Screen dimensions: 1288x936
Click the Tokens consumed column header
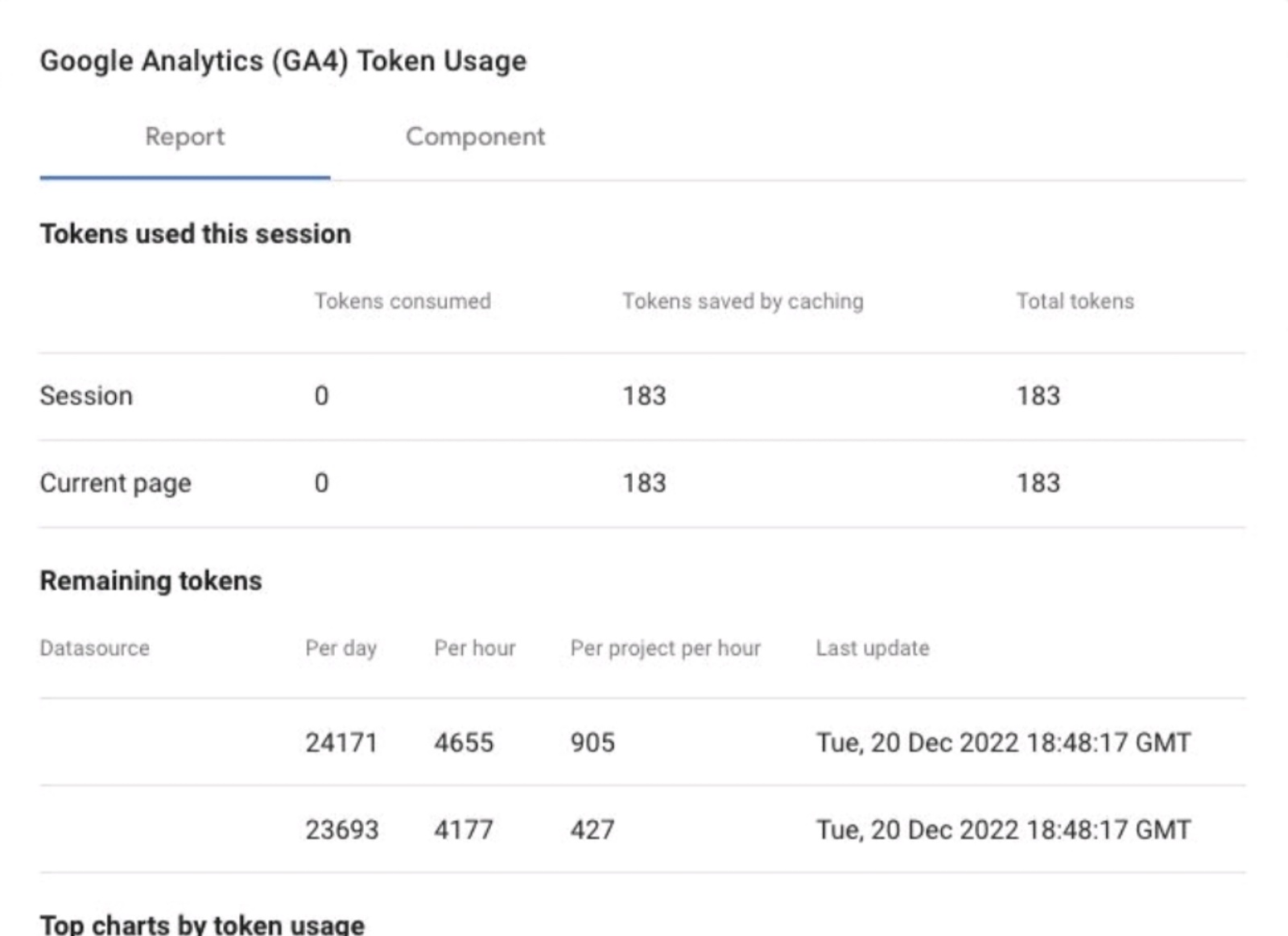pyautogui.click(x=402, y=301)
